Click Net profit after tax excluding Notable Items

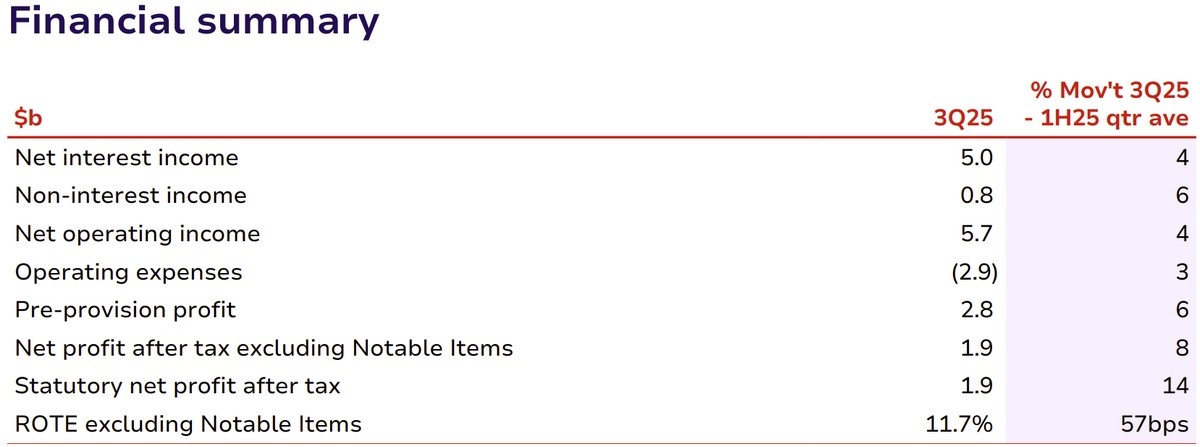264,348
